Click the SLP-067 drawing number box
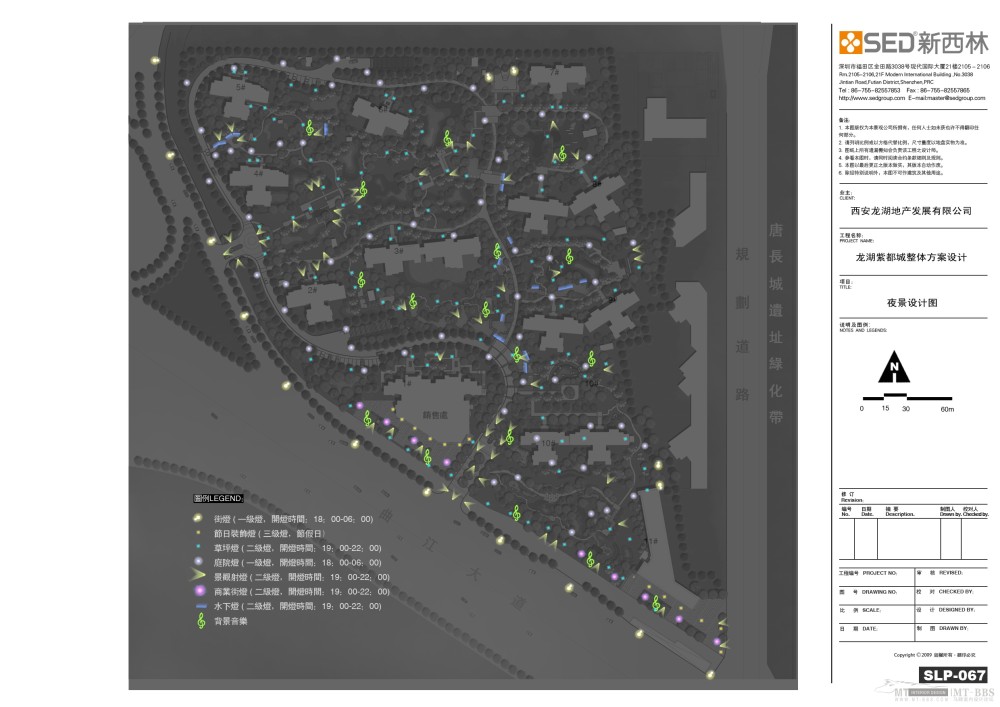Viewport: 1000px width, 707px height. tap(954, 675)
